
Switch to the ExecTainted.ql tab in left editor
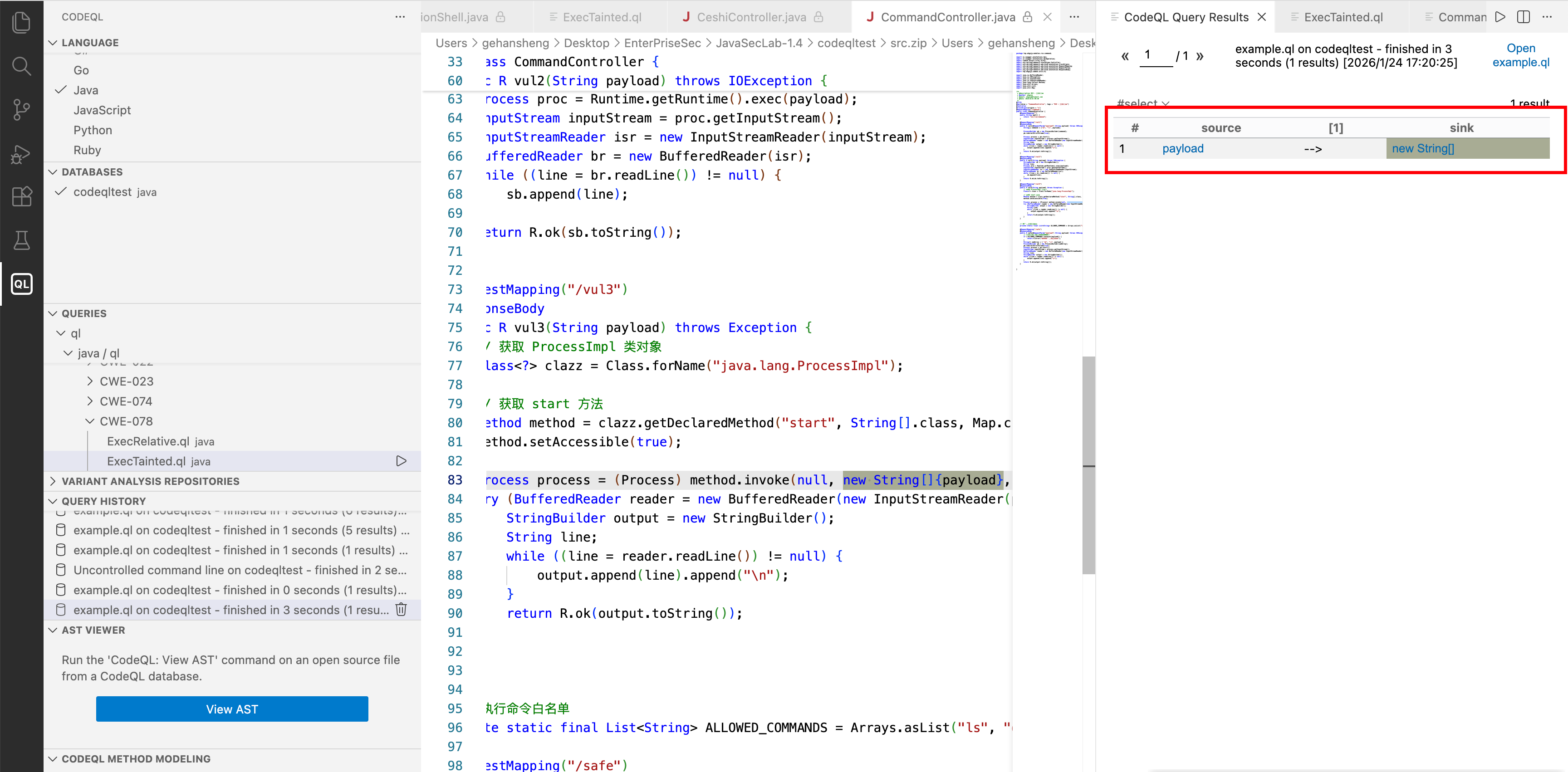point(602,17)
